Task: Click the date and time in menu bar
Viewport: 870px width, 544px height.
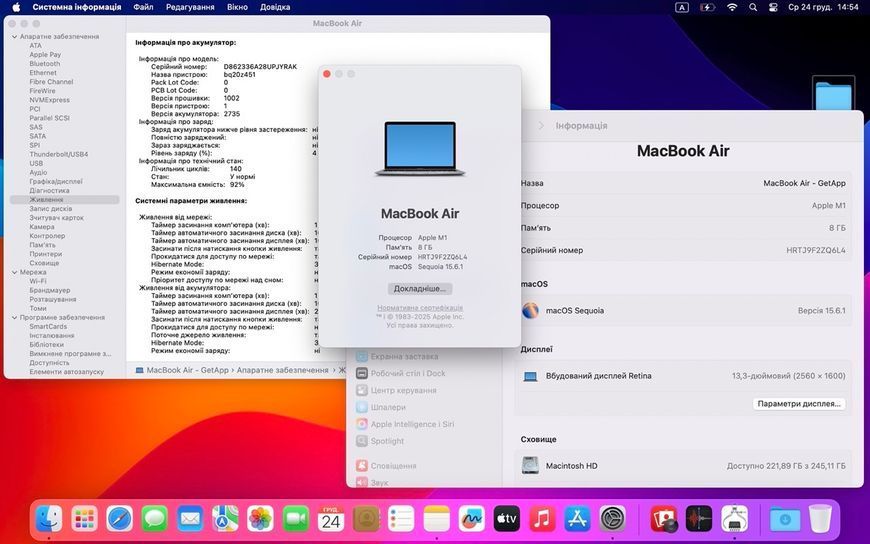Action: 823,7
